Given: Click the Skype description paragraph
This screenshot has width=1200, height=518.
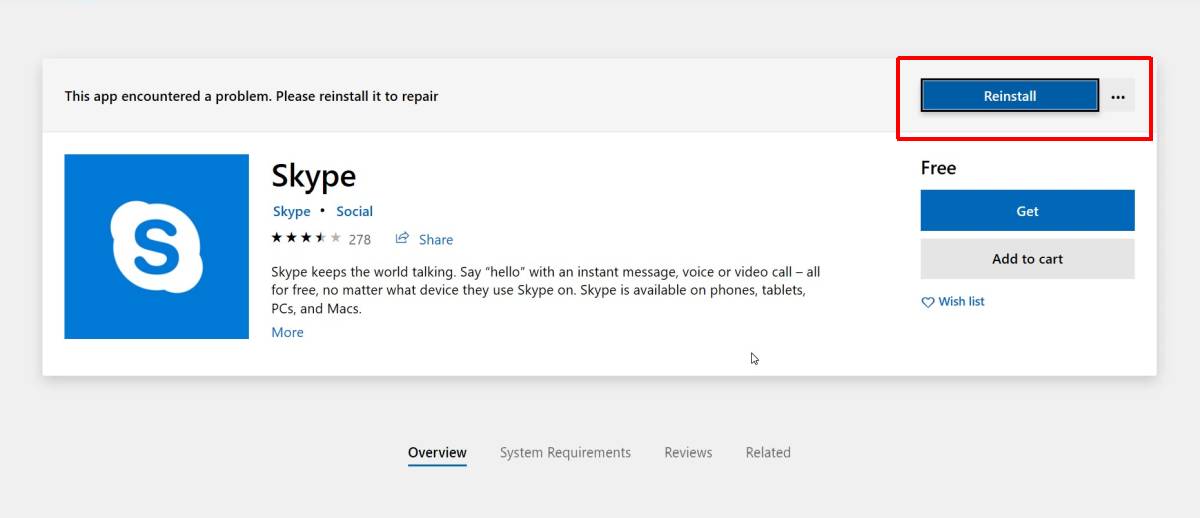Looking at the screenshot, I should click(545, 290).
